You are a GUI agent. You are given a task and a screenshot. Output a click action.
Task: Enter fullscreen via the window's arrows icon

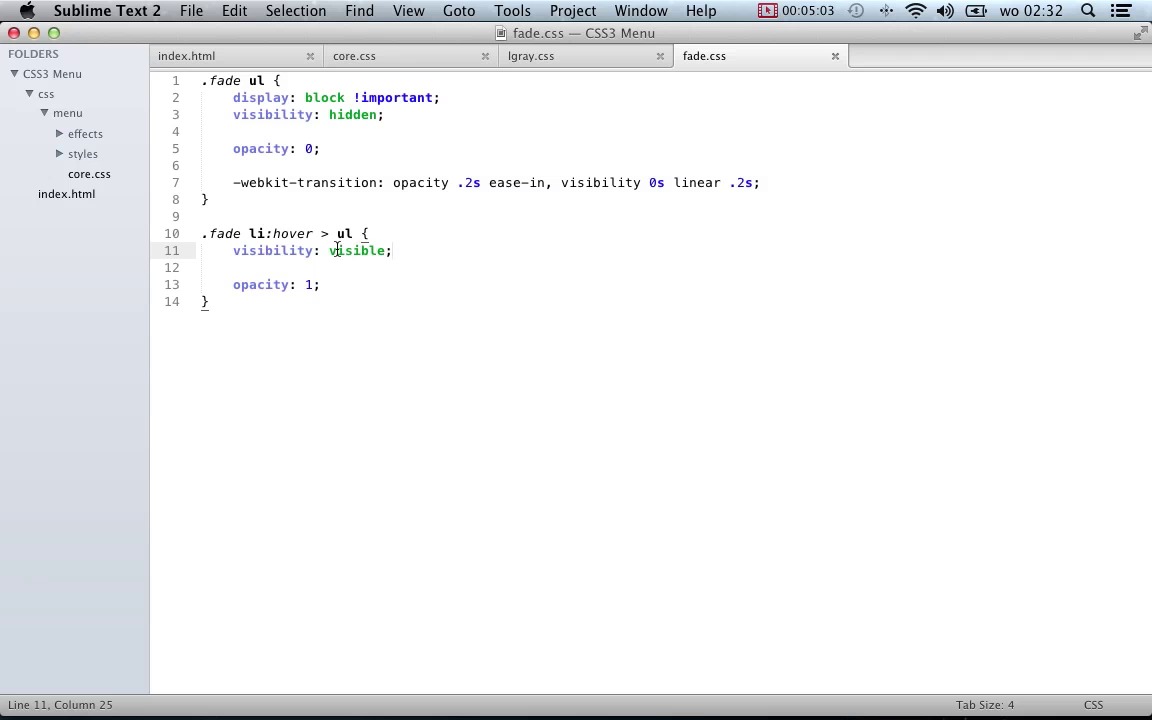click(x=1140, y=33)
